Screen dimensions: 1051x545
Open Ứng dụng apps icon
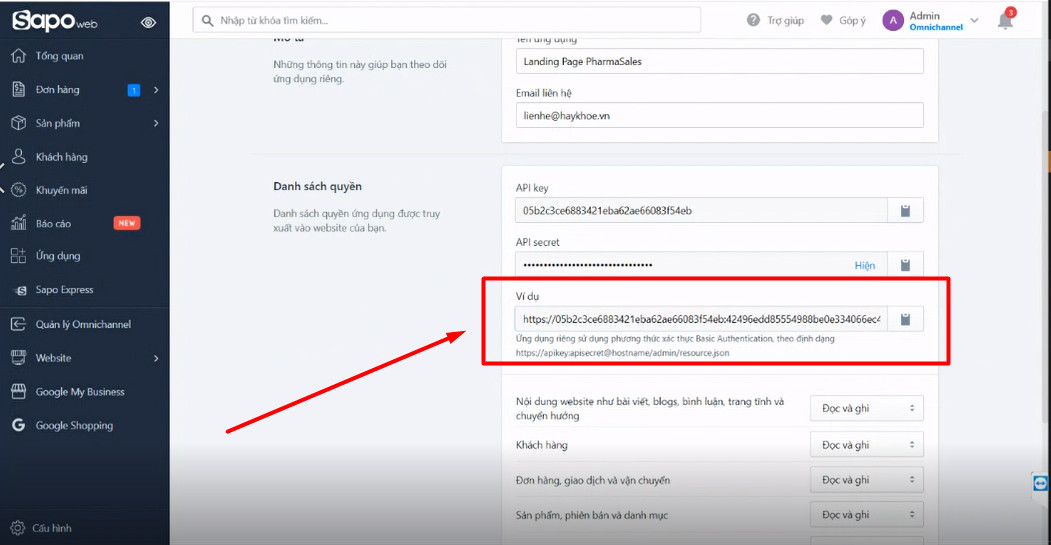pos(19,255)
